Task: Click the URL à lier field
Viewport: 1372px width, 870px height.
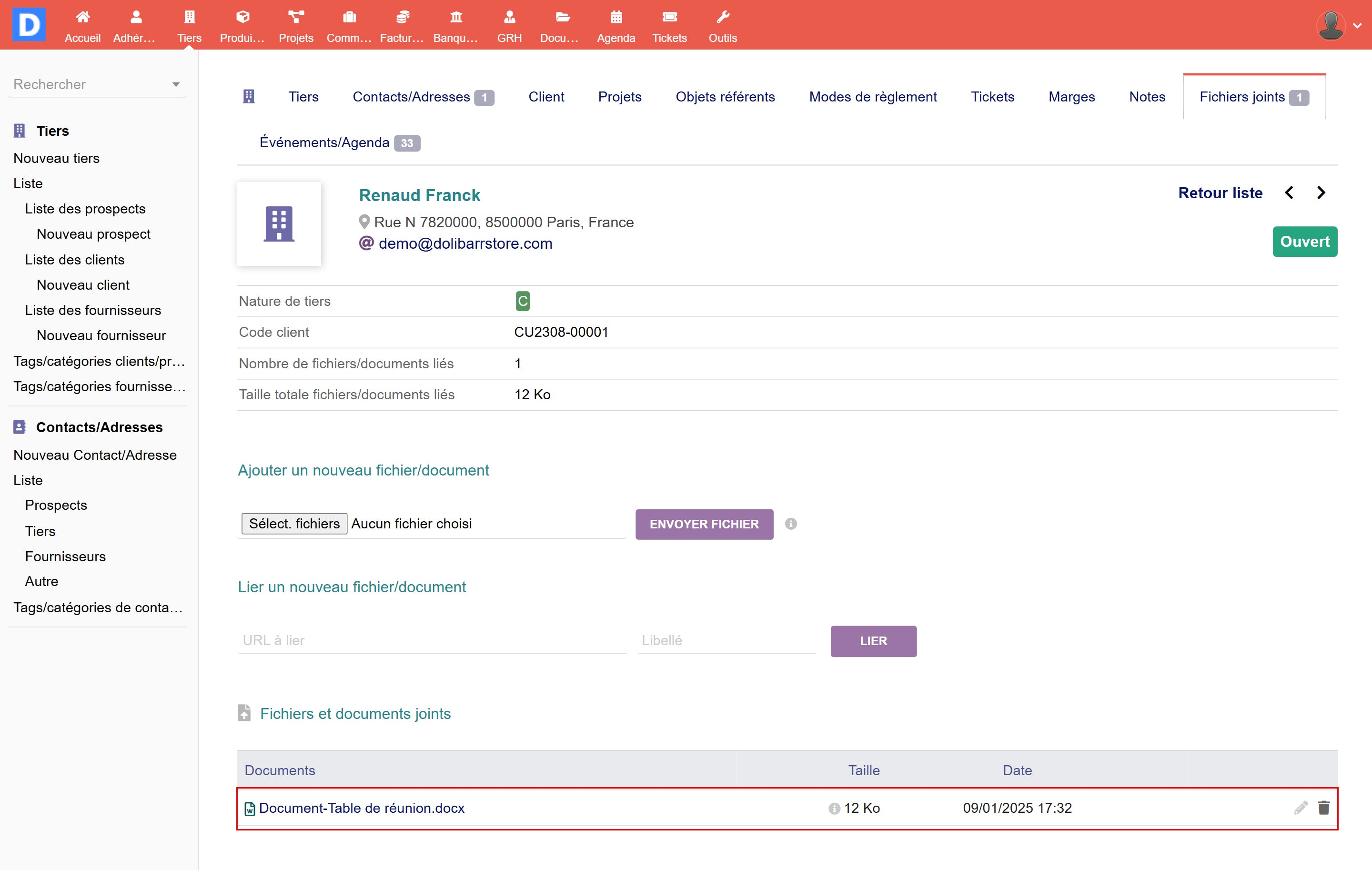Action: (x=433, y=640)
